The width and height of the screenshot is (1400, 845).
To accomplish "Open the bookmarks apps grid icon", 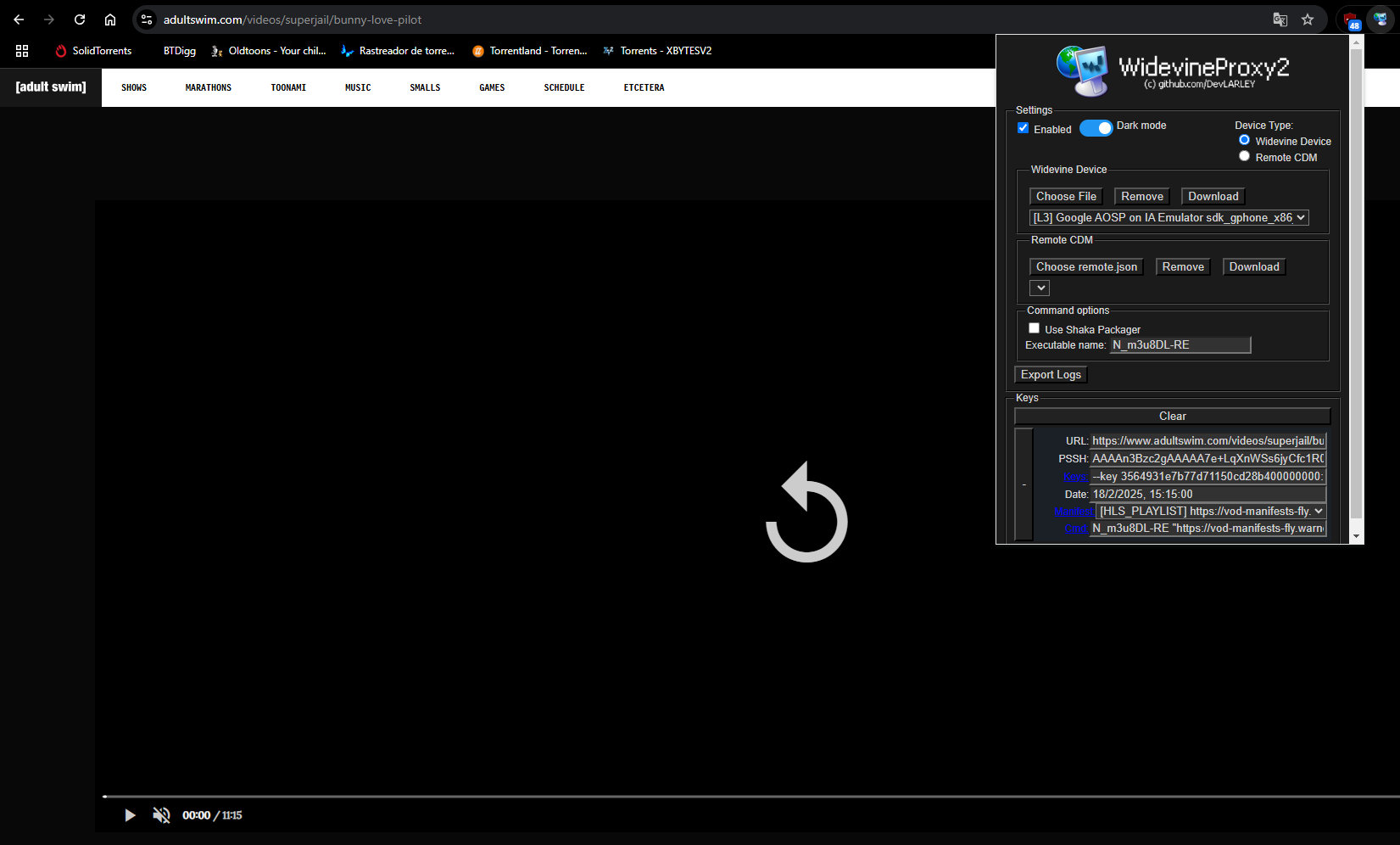I will click(22, 51).
